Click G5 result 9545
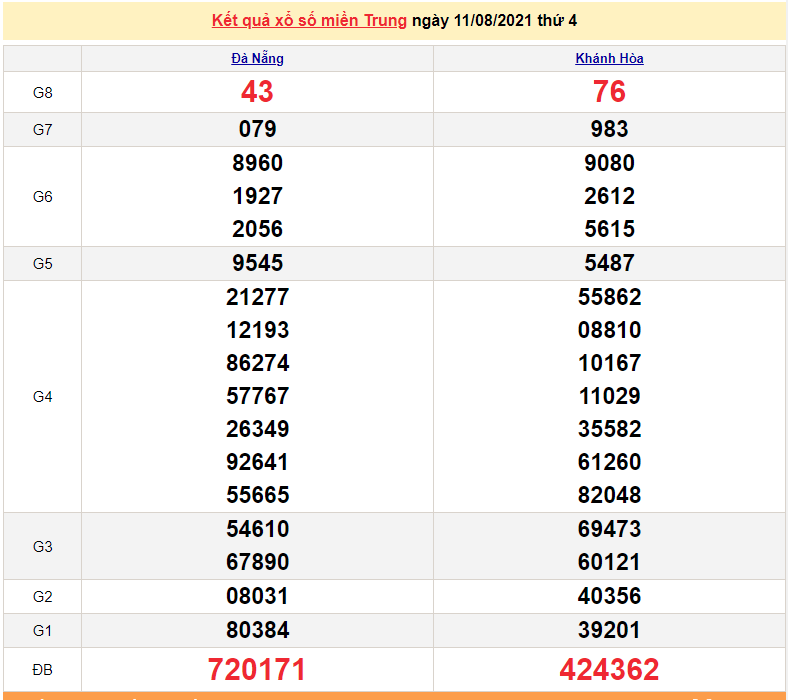This screenshot has width=788, height=700. pyautogui.click(x=257, y=263)
